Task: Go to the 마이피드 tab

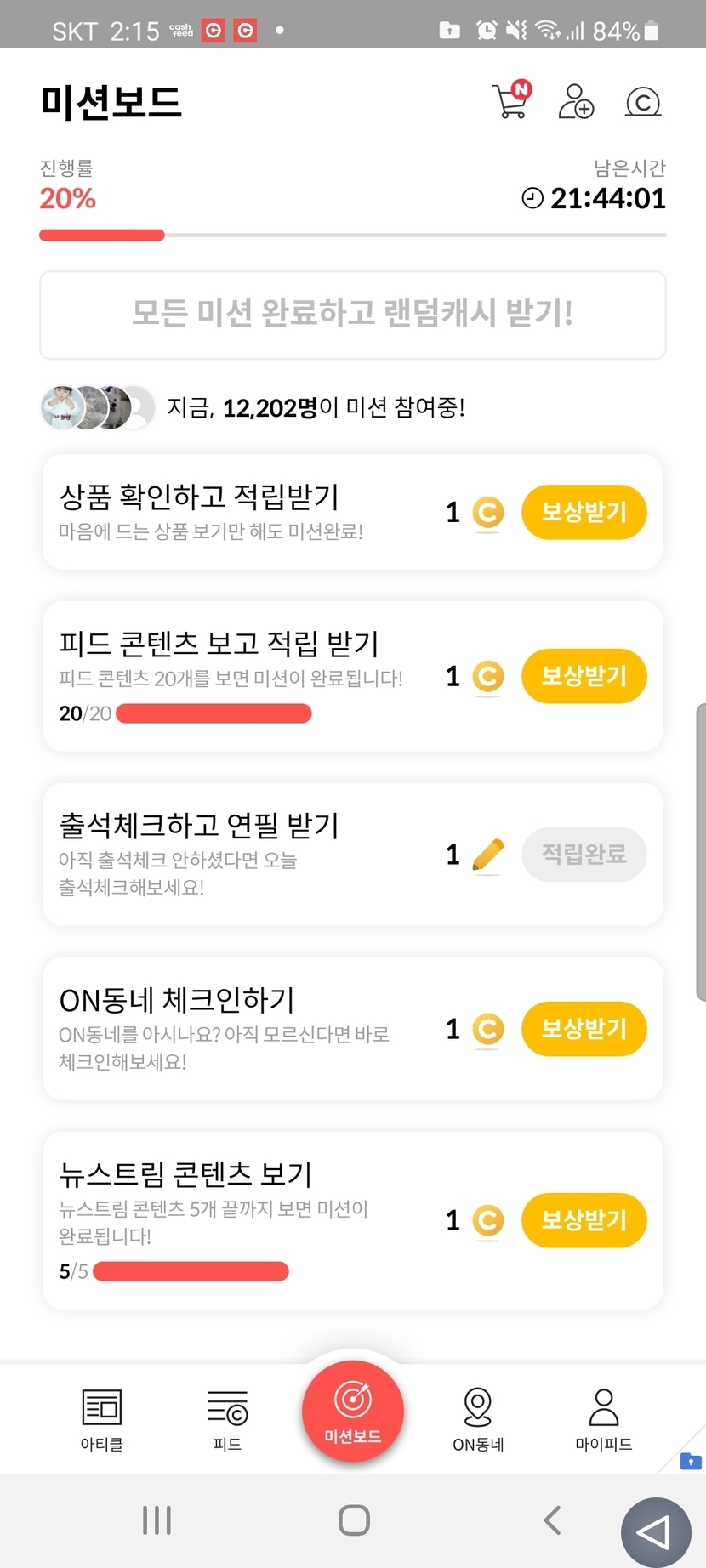Action: [604, 1419]
